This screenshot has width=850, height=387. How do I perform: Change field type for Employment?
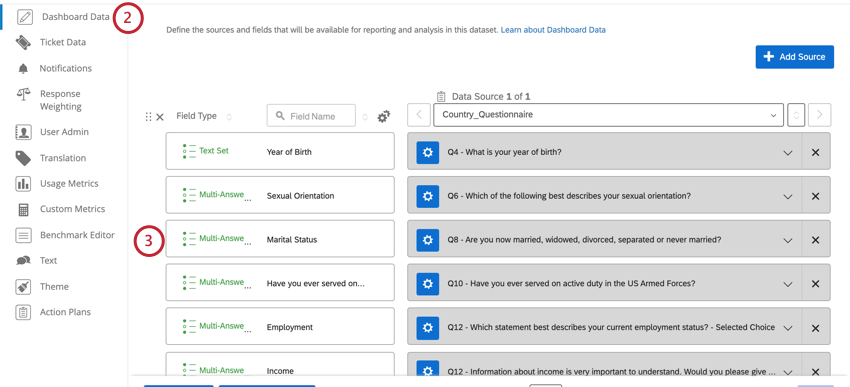217,327
